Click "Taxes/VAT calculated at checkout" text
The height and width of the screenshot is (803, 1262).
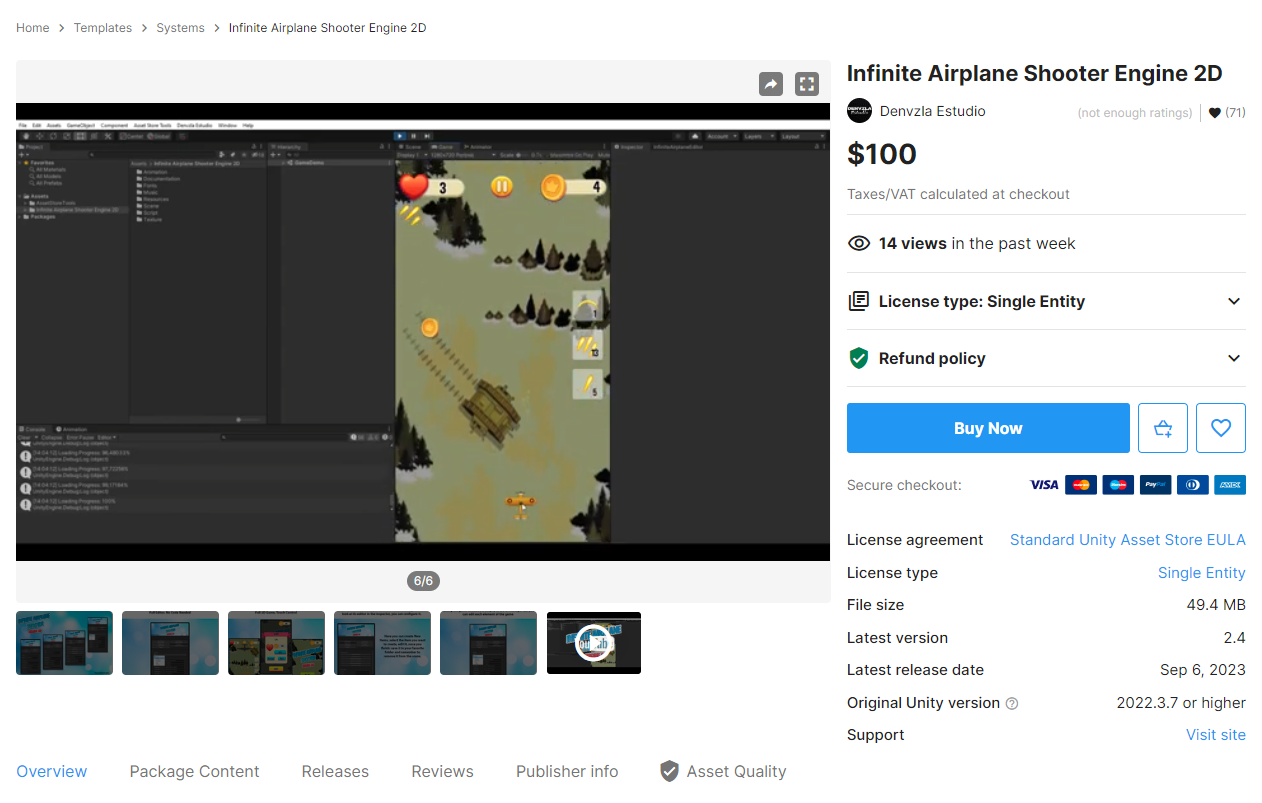click(x=958, y=194)
